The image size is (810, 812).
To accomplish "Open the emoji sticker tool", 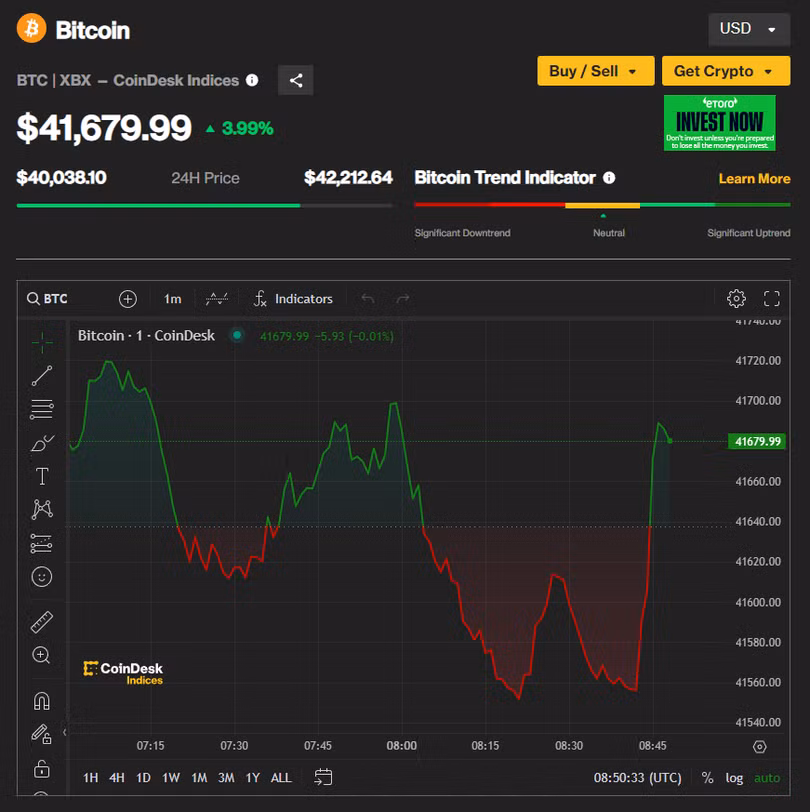I will tap(42, 576).
